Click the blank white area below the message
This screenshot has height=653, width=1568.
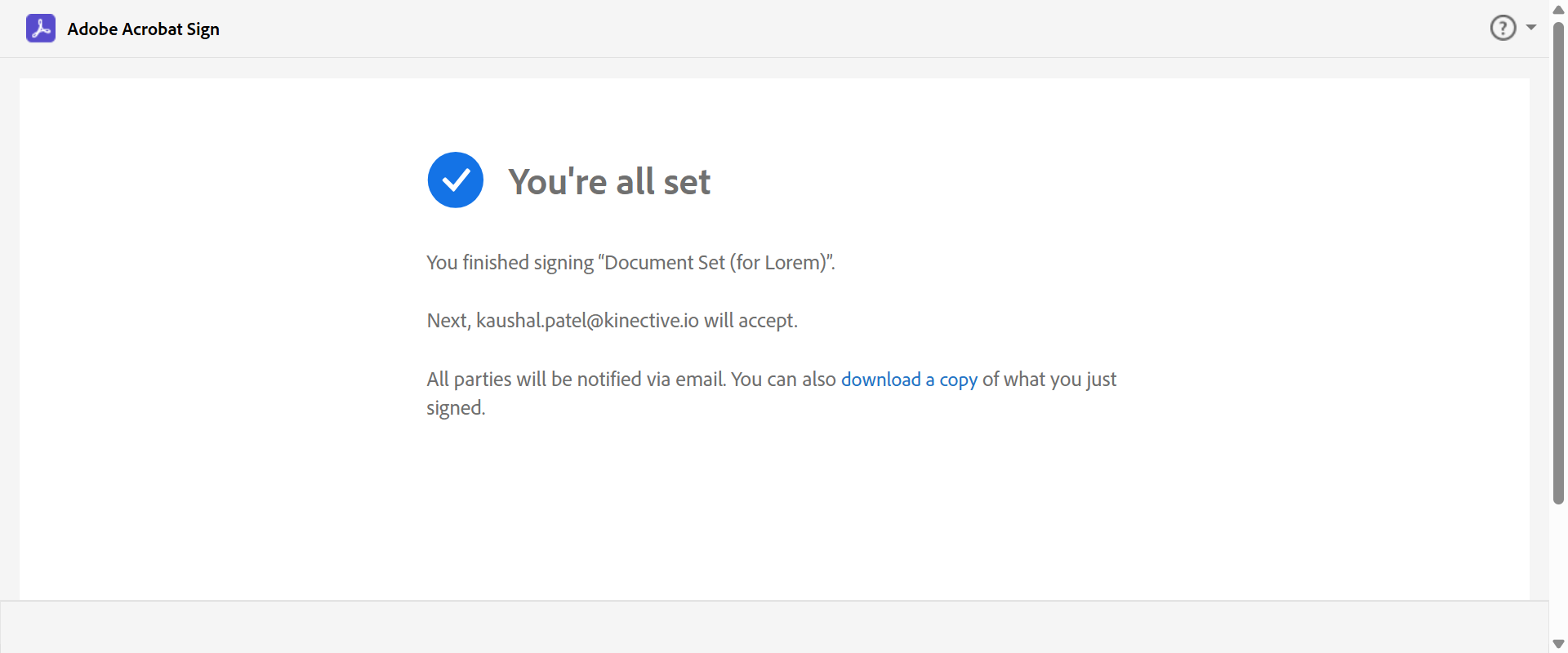774,514
